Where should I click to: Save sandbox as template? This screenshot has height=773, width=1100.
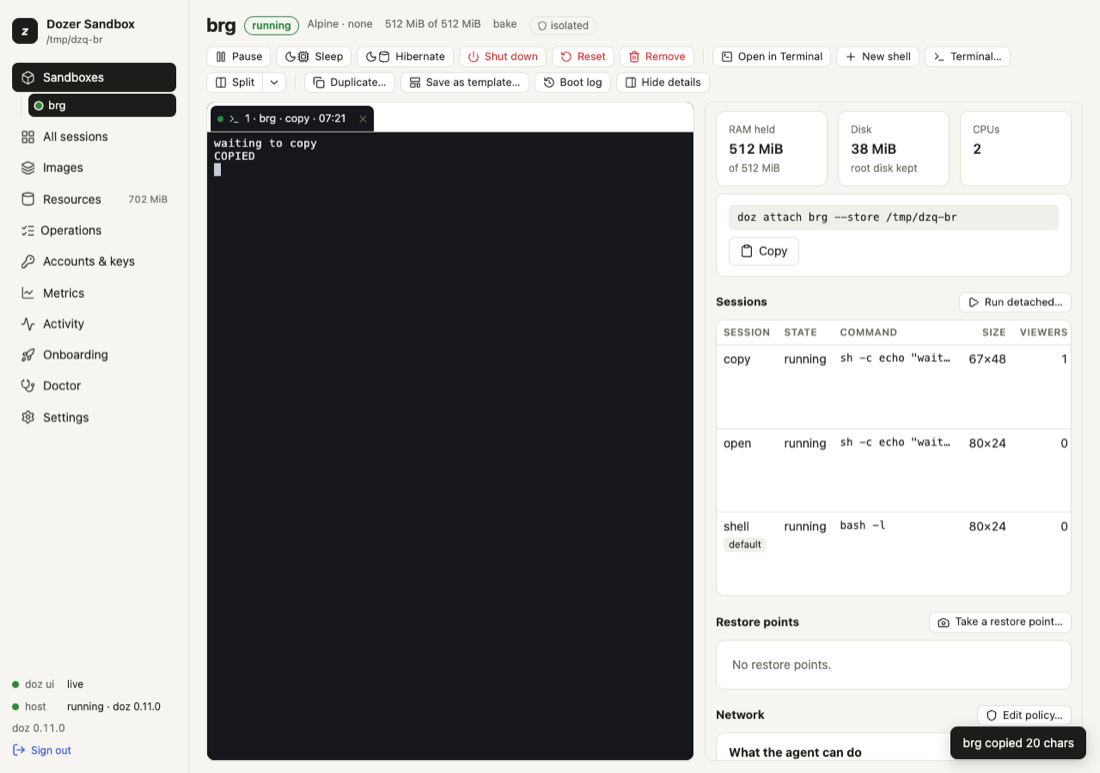point(464,83)
